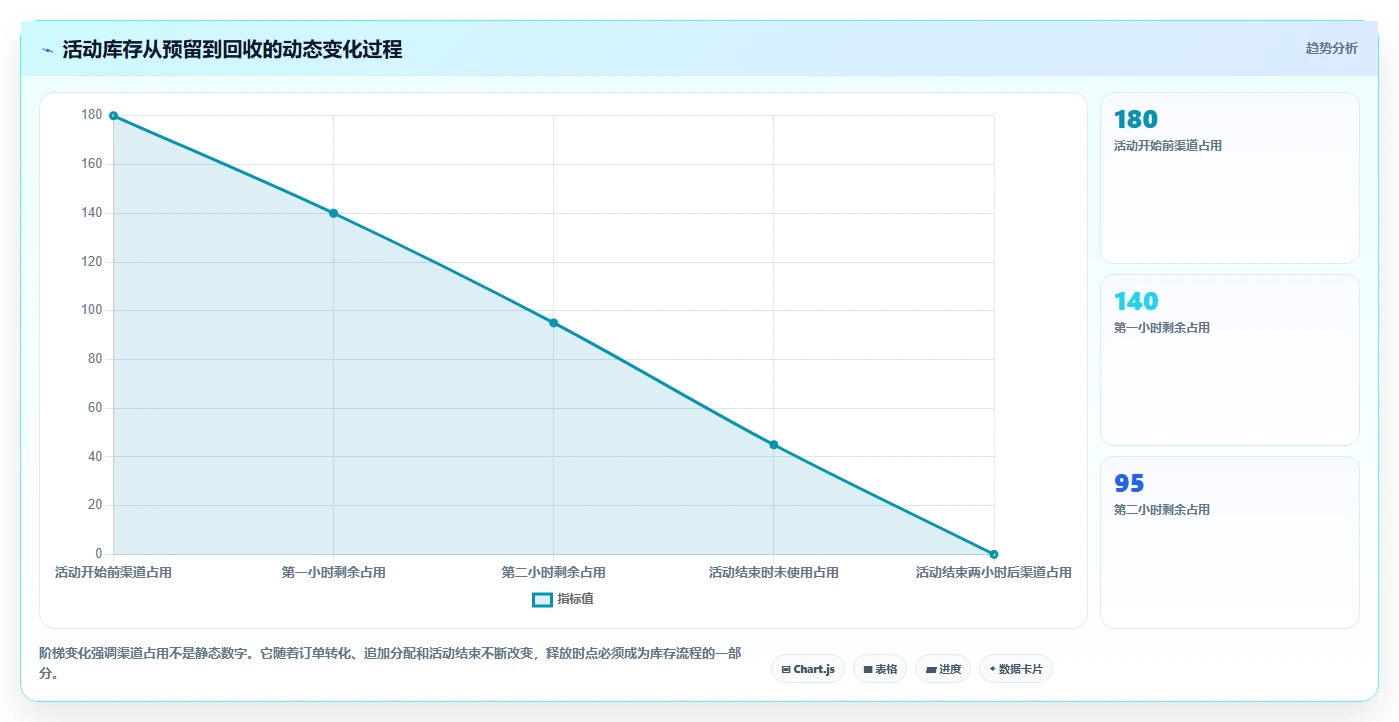This screenshot has width=1399, height=722.
Task: Click the chart title 活动库存从预留到回收的动态变化过程
Action: tap(232, 50)
